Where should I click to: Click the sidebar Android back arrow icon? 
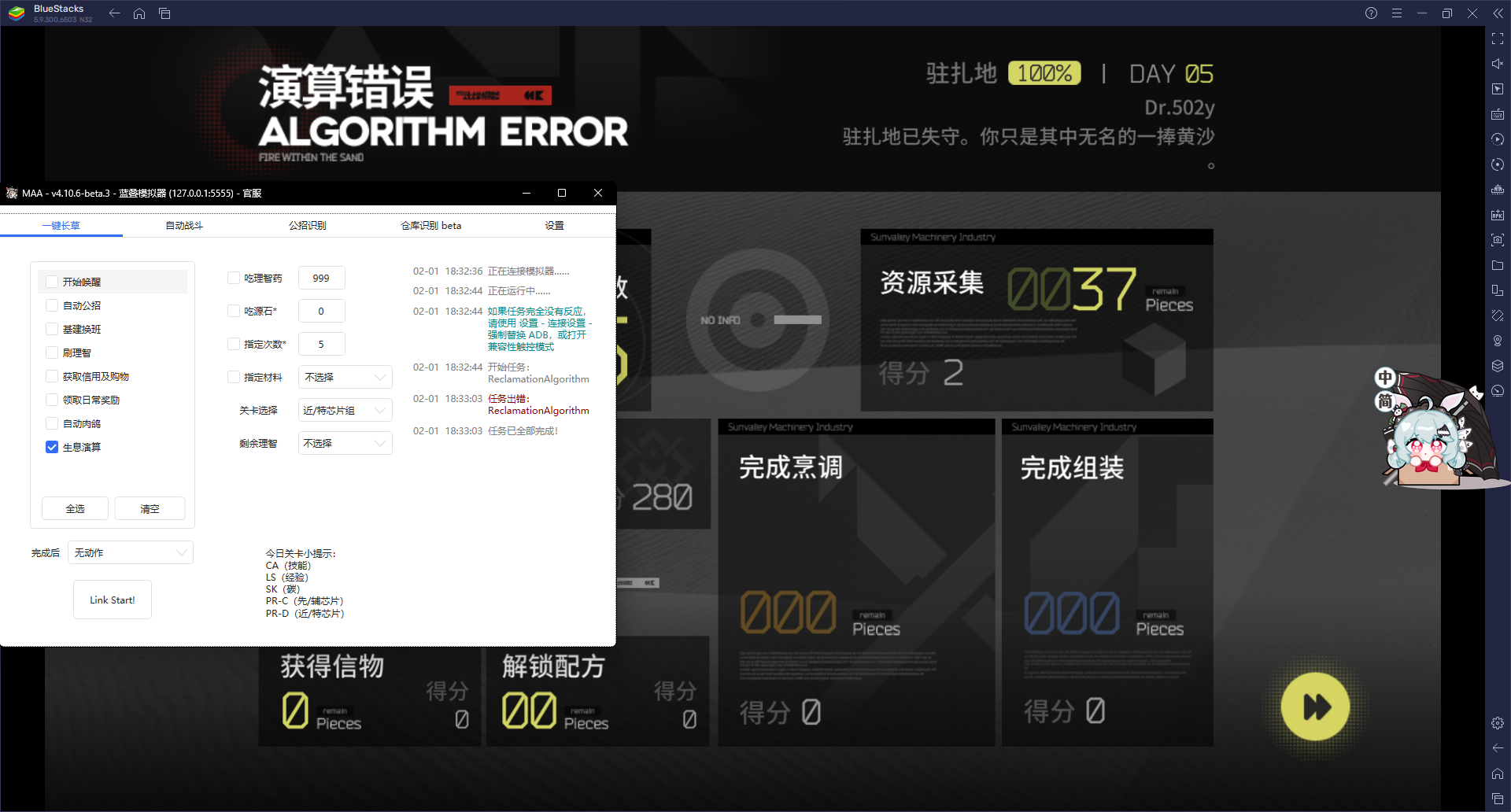(1498, 748)
